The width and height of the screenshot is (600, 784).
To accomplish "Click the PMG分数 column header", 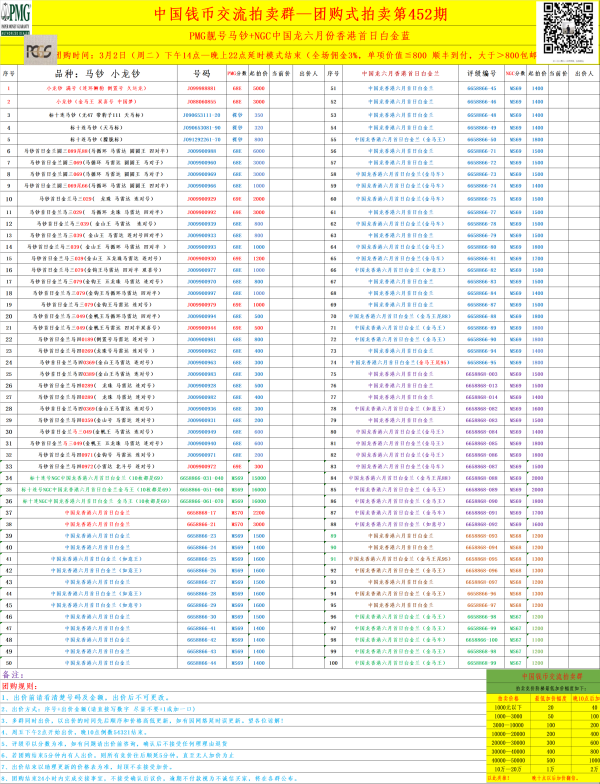I will [237, 74].
